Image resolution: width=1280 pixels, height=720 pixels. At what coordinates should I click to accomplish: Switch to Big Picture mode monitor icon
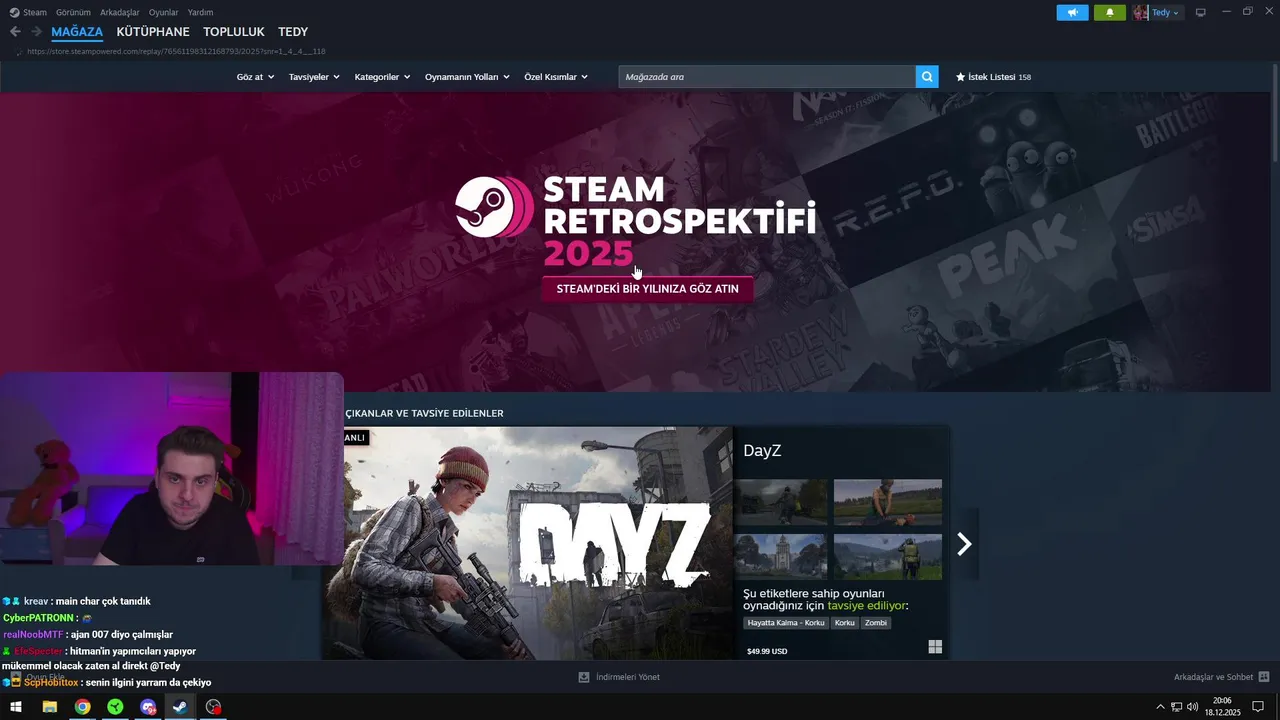click(x=1201, y=13)
